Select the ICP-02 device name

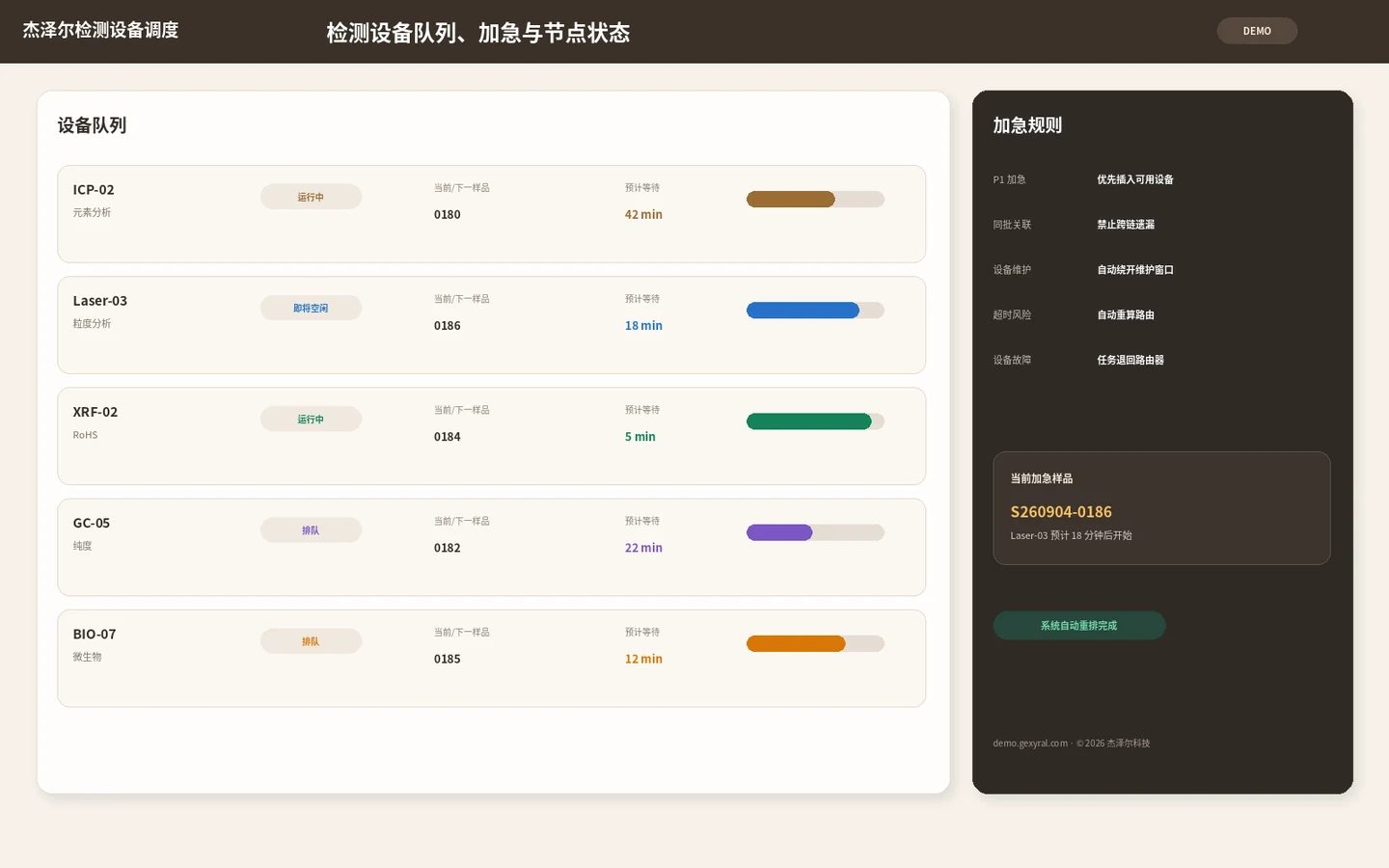[94, 190]
